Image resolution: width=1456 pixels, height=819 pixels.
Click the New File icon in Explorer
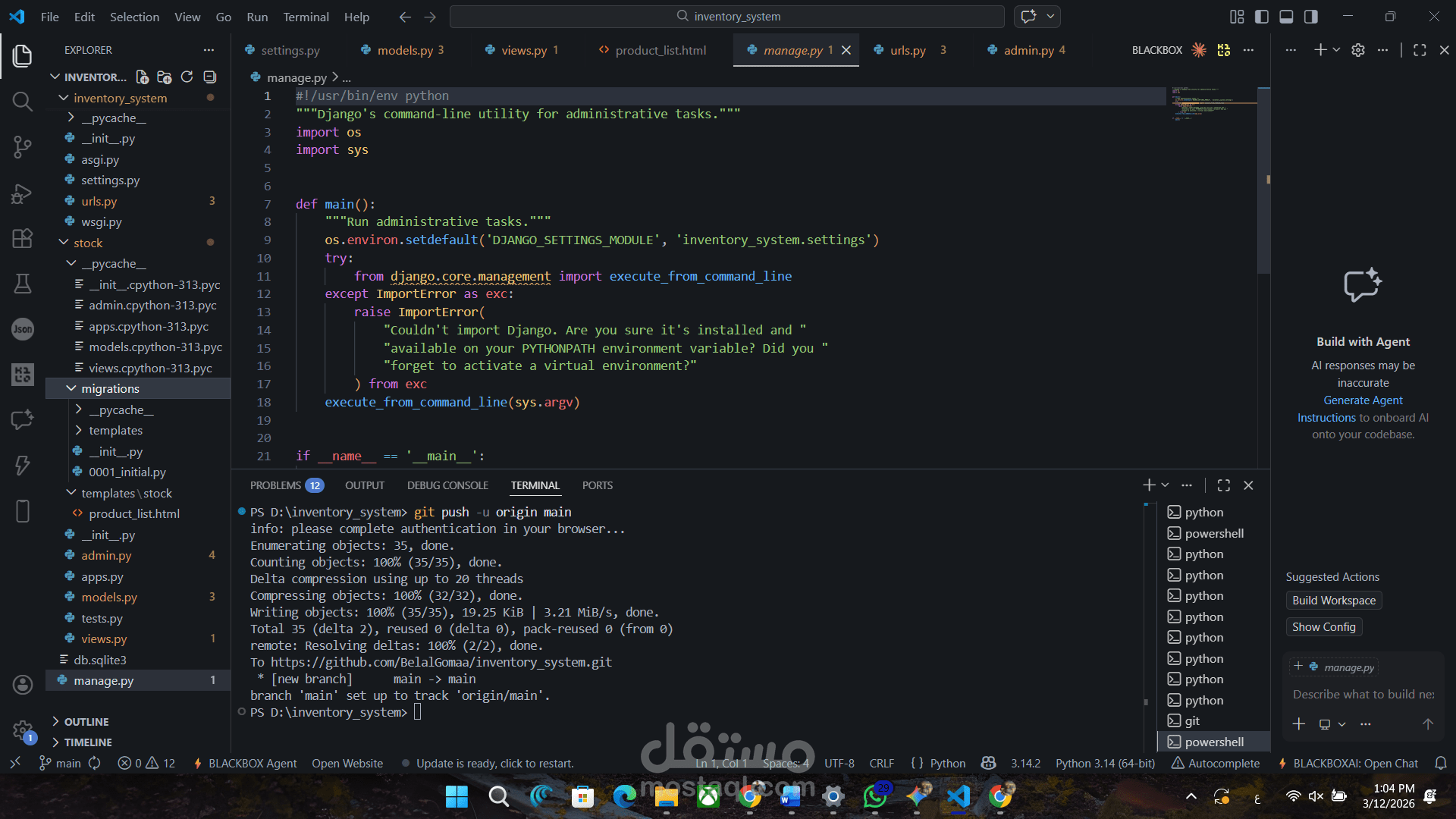pyautogui.click(x=142, y=77)
